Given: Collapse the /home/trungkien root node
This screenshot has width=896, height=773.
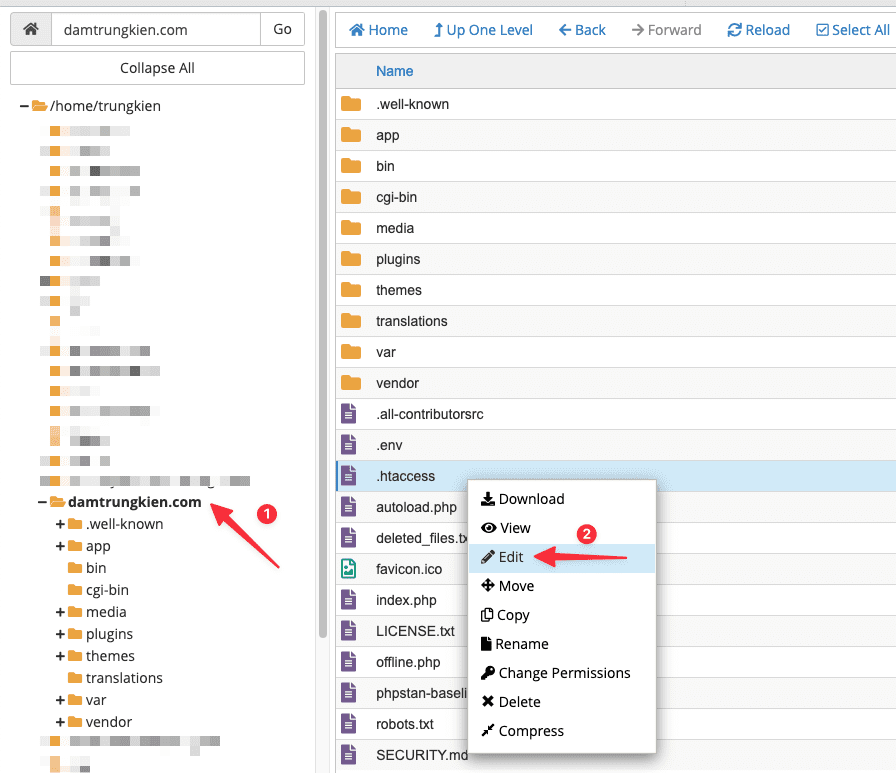Looking at the screenshot, I should coord(24,106).
